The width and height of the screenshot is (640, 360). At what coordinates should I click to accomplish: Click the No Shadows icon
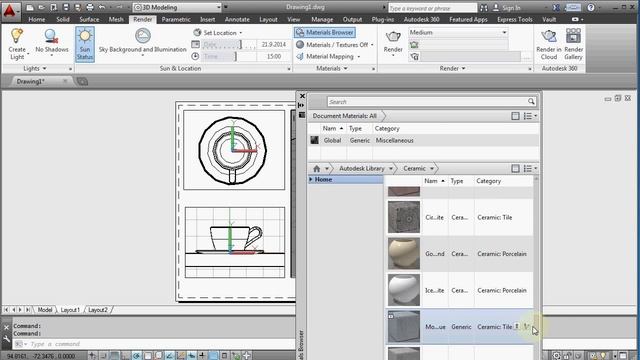51,36
